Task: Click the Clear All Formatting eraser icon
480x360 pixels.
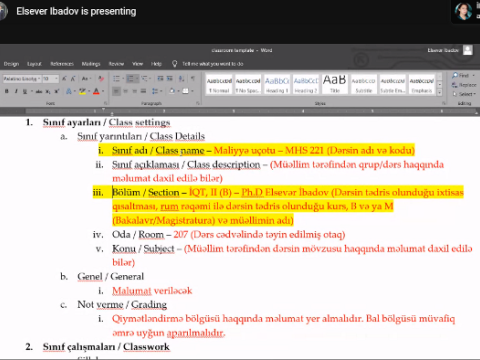Action: (101, 79)
